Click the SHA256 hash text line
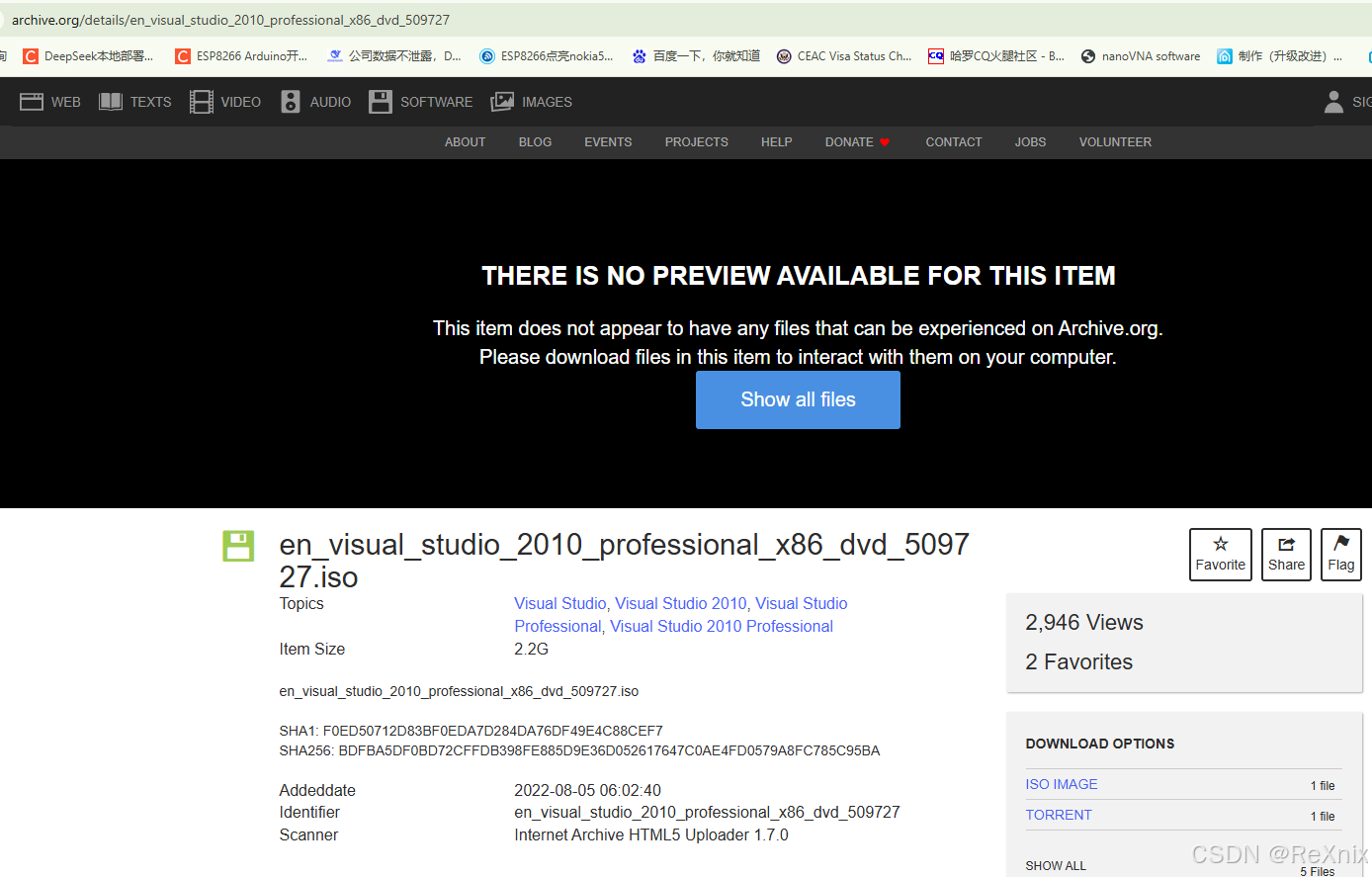Viewport: 1372px width, 877px height. (x=579, y=750)
